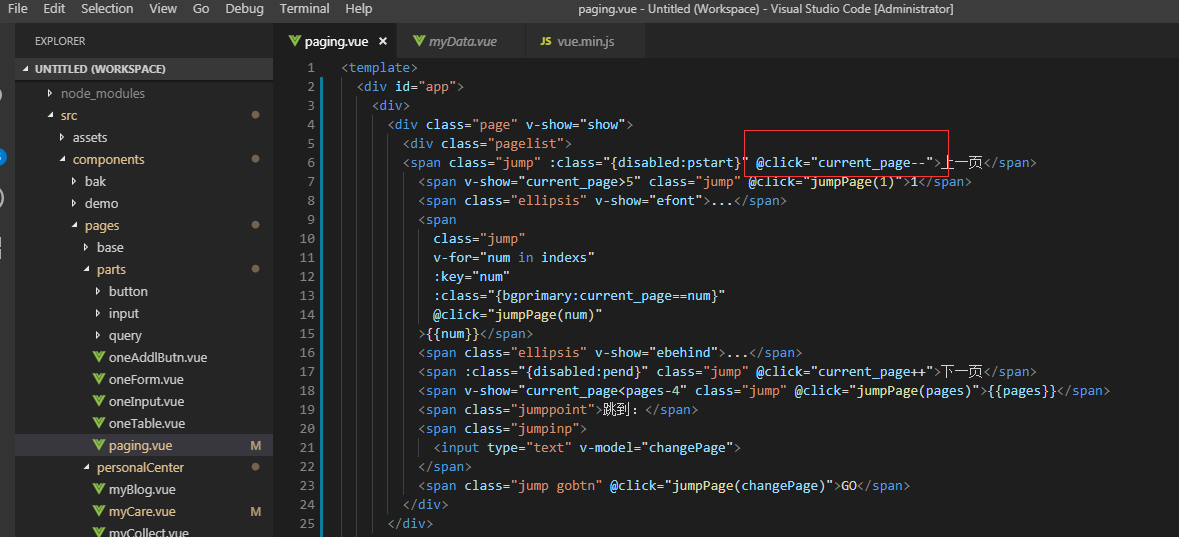The width and height of the screenshot is (1179, 537).
Task: Open the Go menu
Action: click(201, 9)
